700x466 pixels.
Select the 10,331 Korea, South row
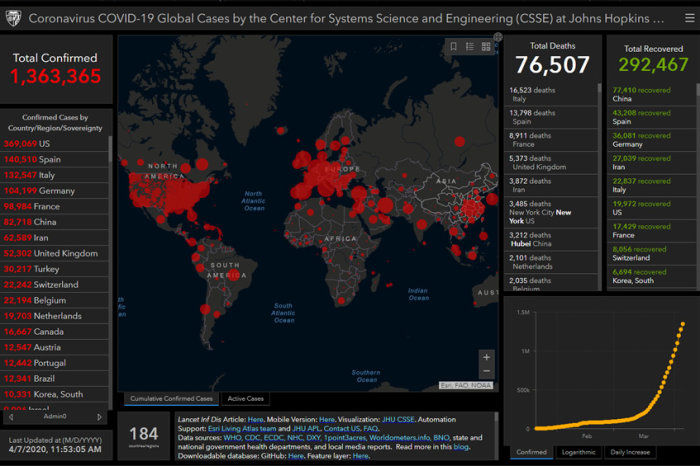pyautogui.click(x=54, y=394)
